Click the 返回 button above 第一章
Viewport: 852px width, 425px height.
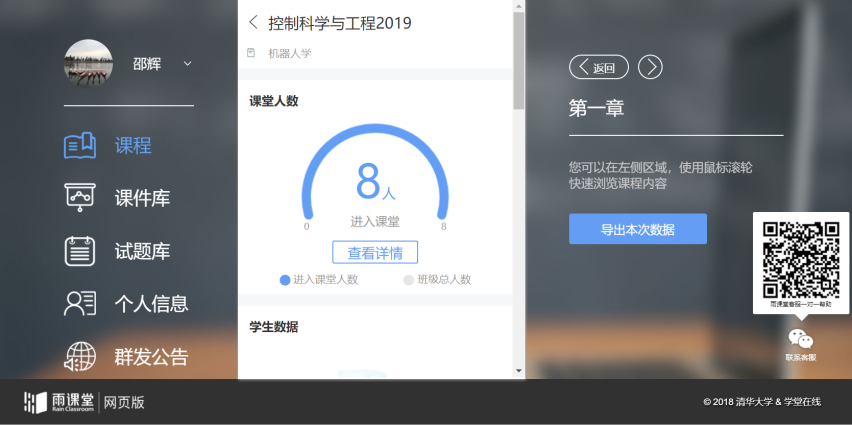pyautogui.click(x=599, y=67)
